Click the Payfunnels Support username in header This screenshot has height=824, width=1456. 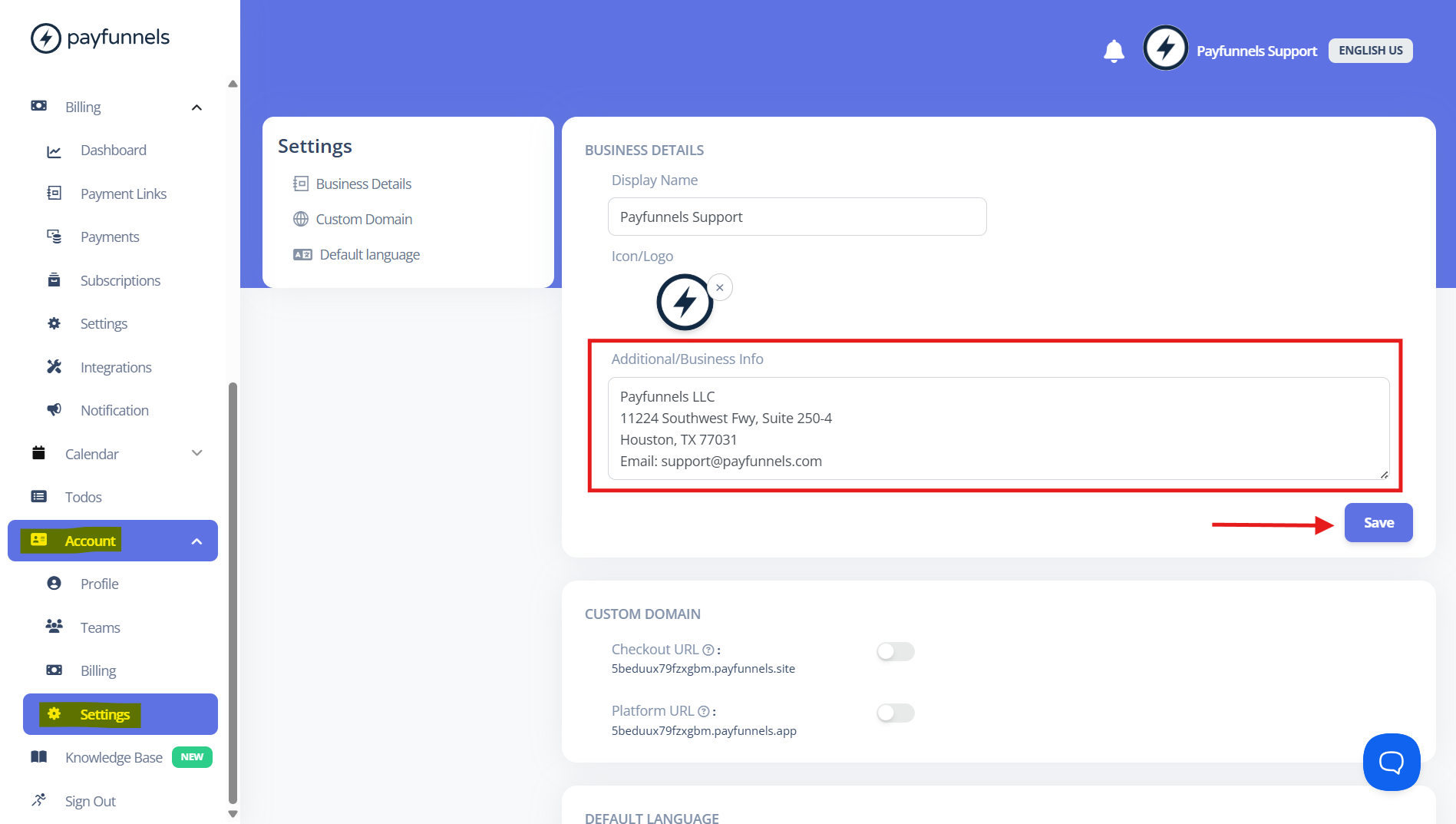[x=1256, y=51]
